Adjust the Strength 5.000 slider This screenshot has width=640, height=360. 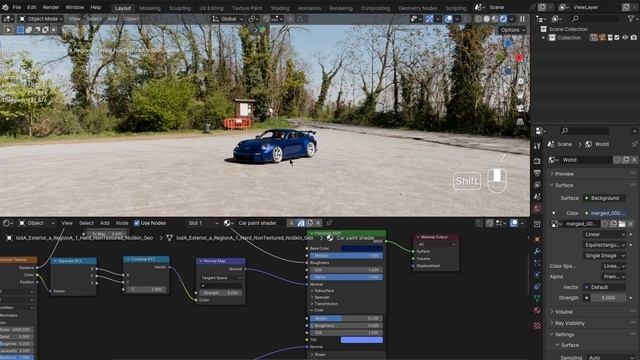click(608, 298)
